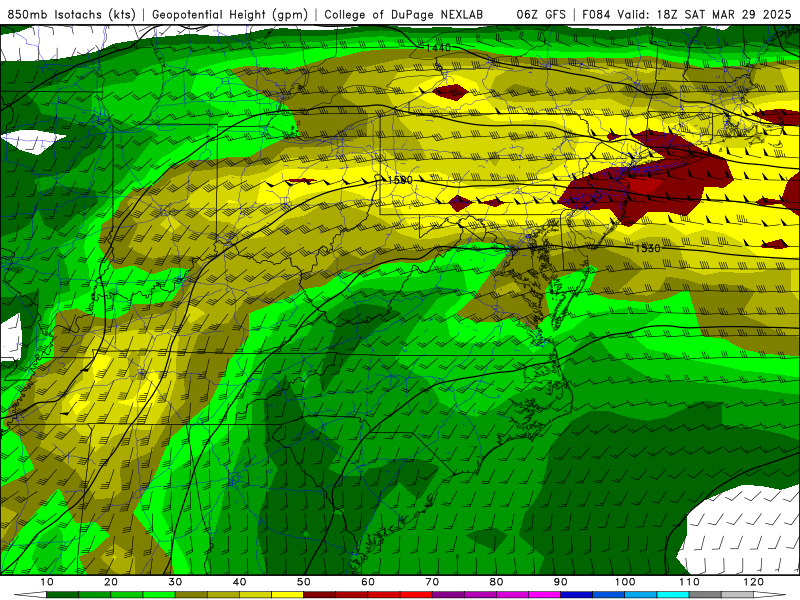Click the "College of DuPage NEXLAB" text
This screenshot has height=600, width=800.
(404, 14)
